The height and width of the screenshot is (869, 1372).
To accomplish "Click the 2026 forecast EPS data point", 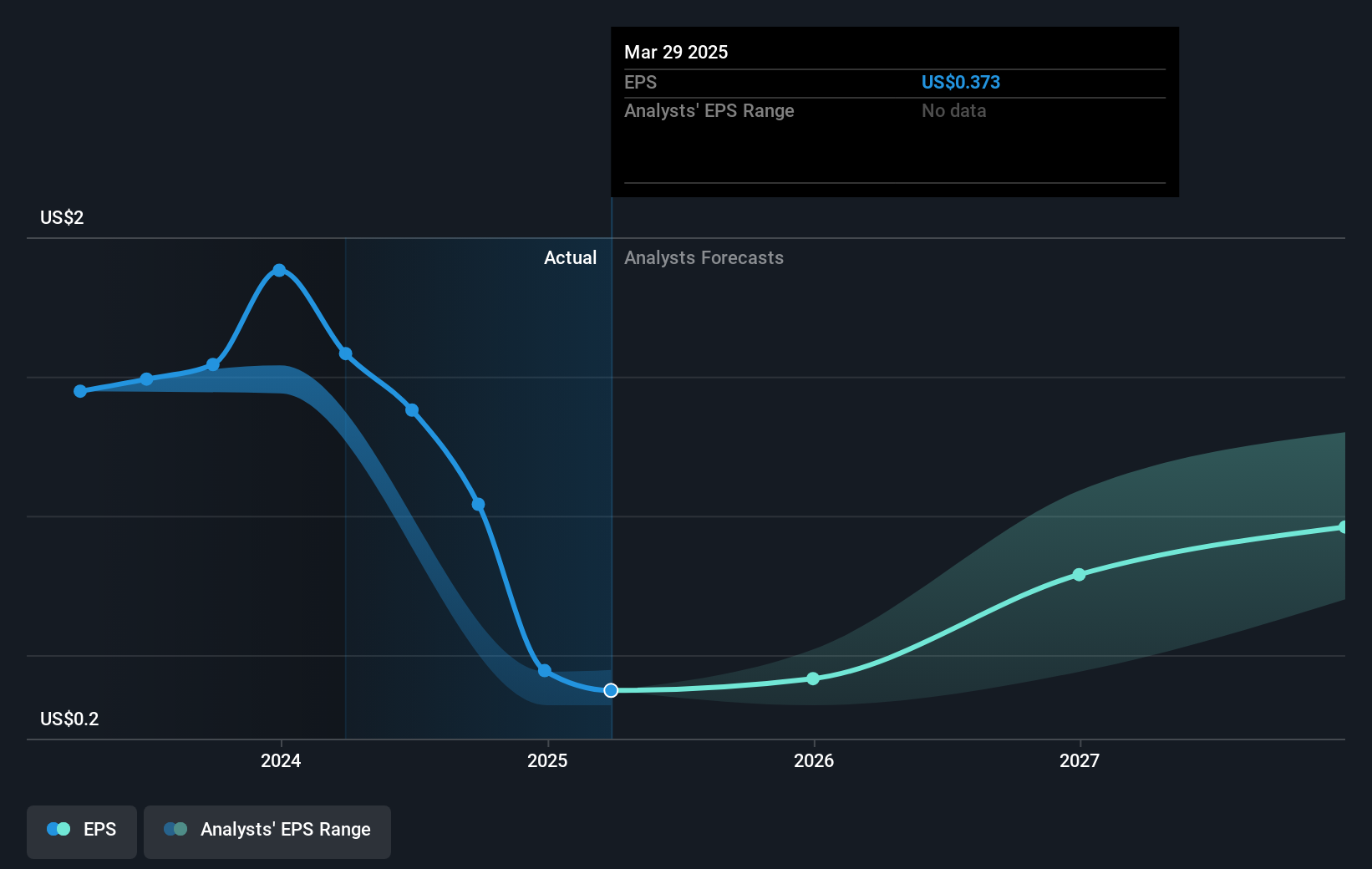I will [x=813, y=678].
